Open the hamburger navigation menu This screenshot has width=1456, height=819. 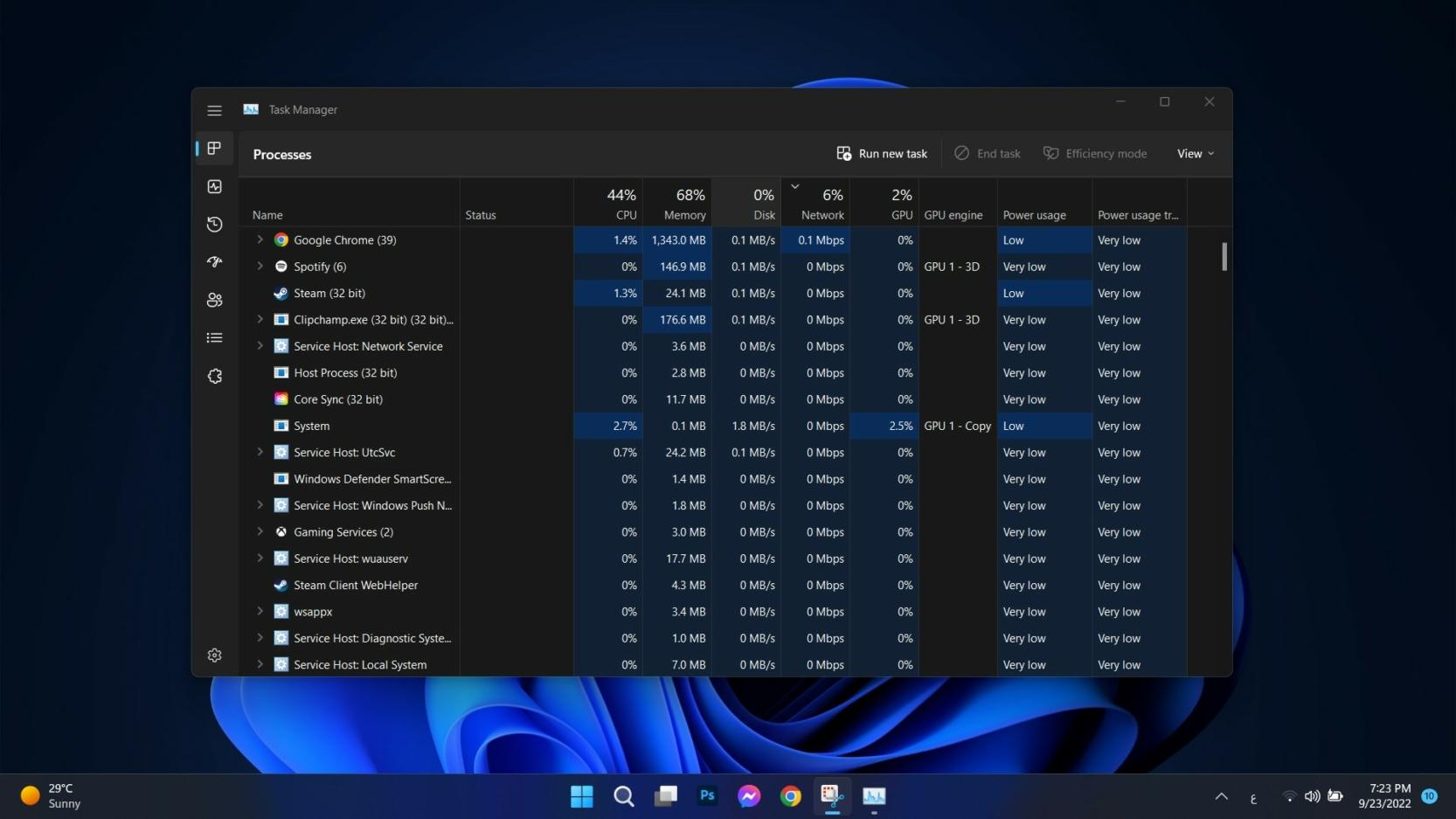214,110
